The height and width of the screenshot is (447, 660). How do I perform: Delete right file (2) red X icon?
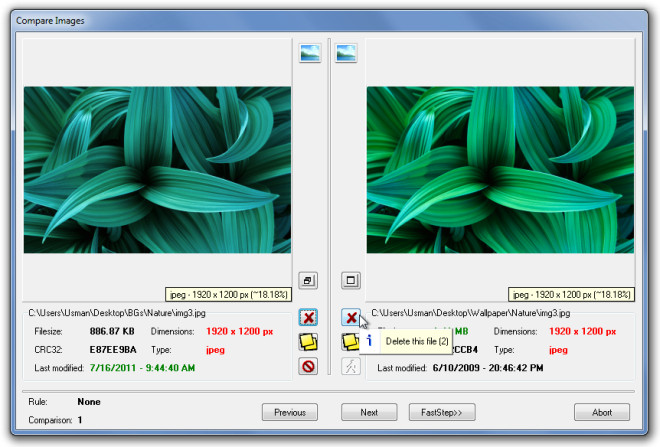(351, 317)
